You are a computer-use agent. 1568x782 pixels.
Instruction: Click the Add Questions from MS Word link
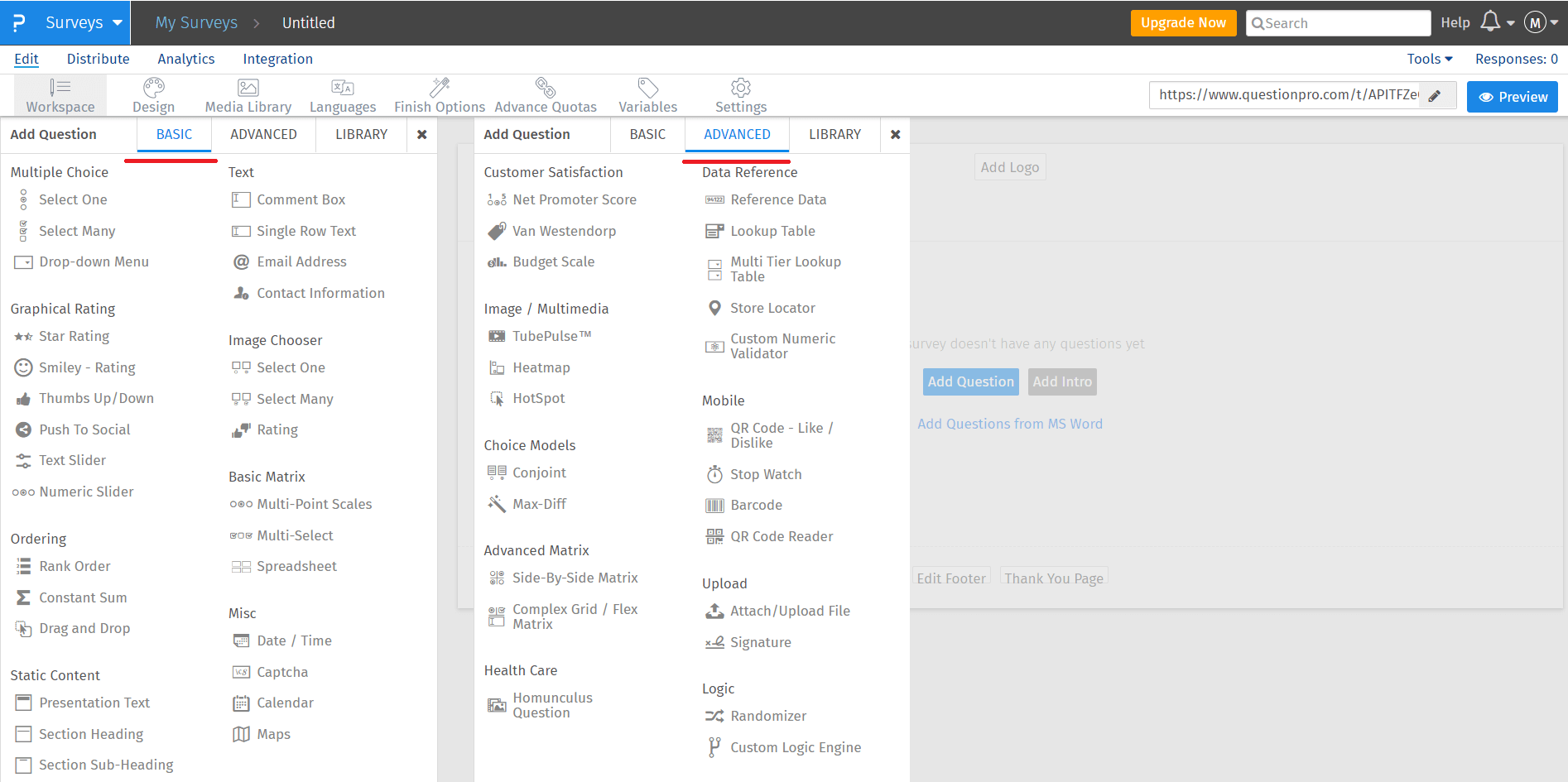[1009, 424]
